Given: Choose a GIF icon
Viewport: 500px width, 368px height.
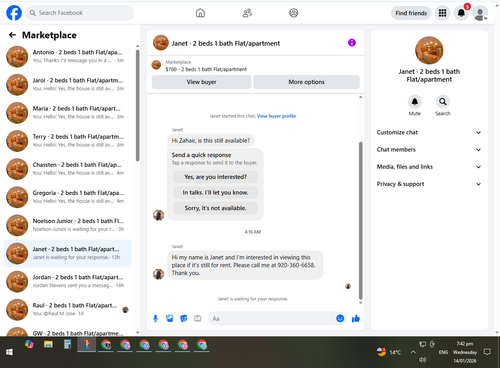Looking at the screenshot, I should point(198,318).
